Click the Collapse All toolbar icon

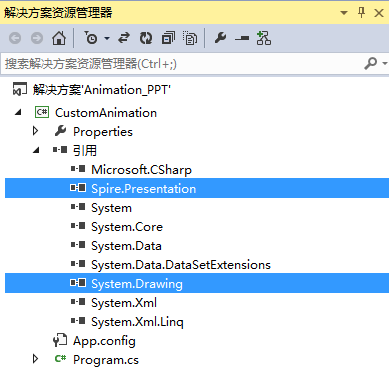168,38
